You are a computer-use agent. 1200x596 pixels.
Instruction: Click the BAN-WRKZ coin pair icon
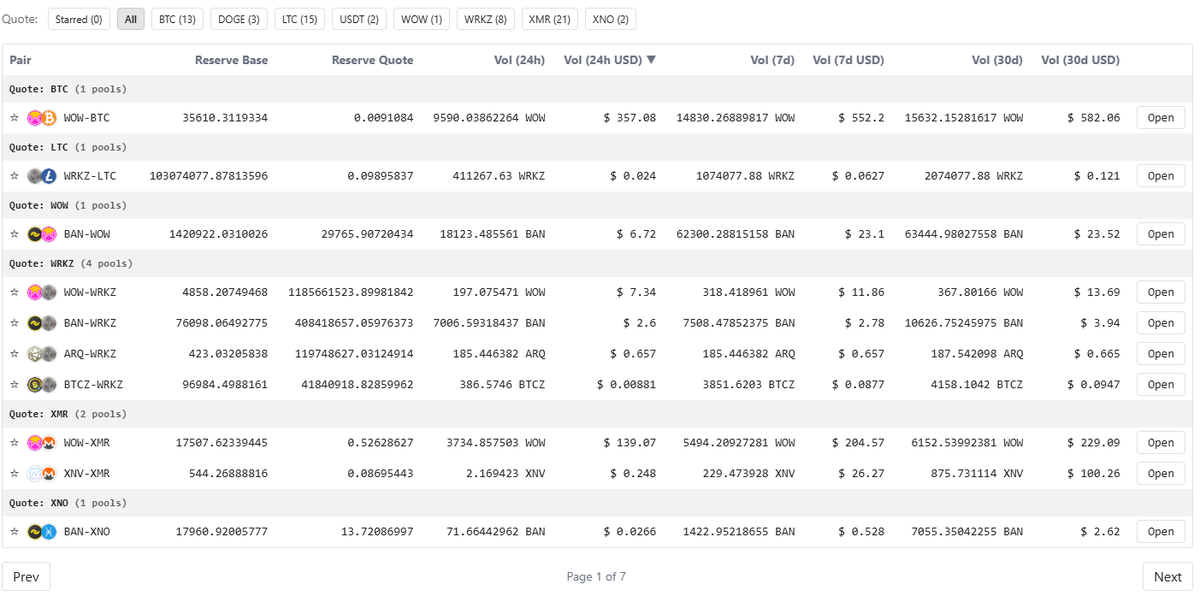pyautogui.click(x=42, y=323)
